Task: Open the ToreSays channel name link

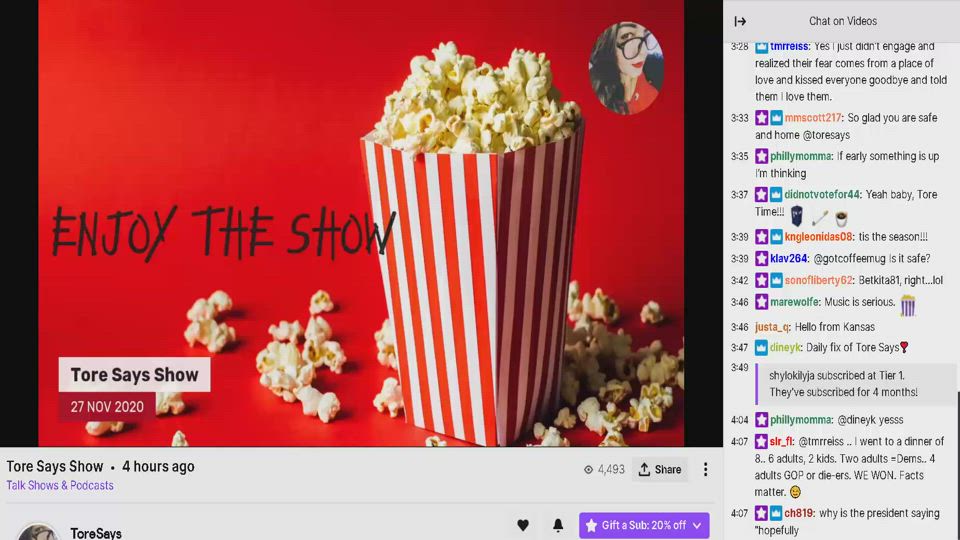Action: [96, 533]
